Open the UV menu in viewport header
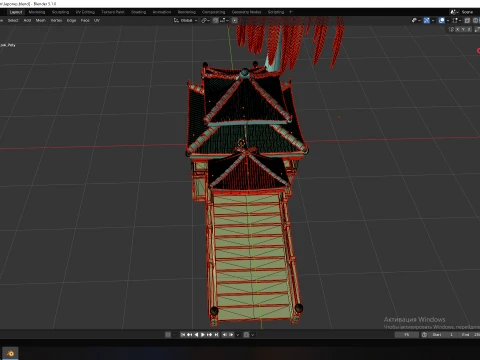 (x=97, y=20)
